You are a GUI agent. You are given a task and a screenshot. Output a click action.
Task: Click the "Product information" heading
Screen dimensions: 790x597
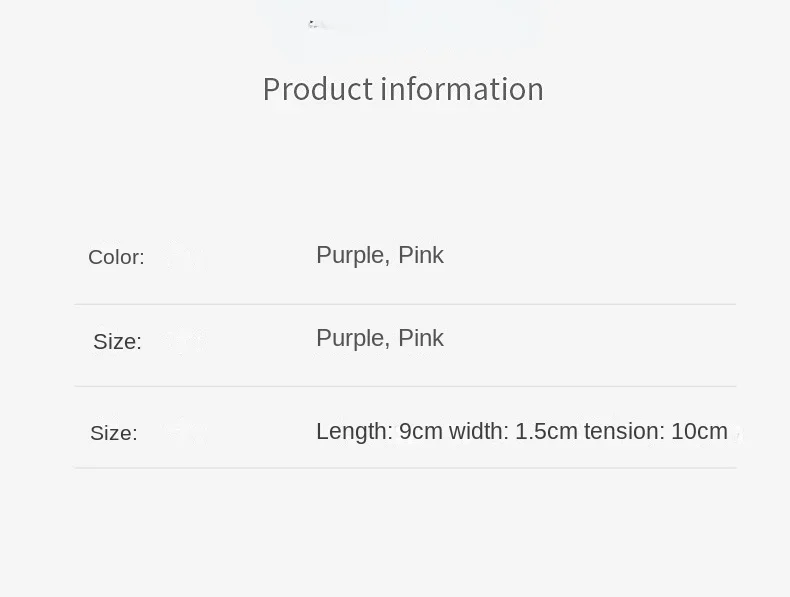[403, 89]
